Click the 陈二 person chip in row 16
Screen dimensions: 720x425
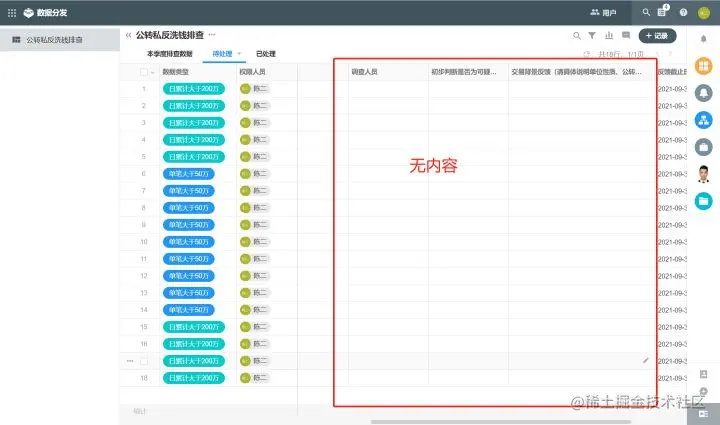[x=255, y=344]
